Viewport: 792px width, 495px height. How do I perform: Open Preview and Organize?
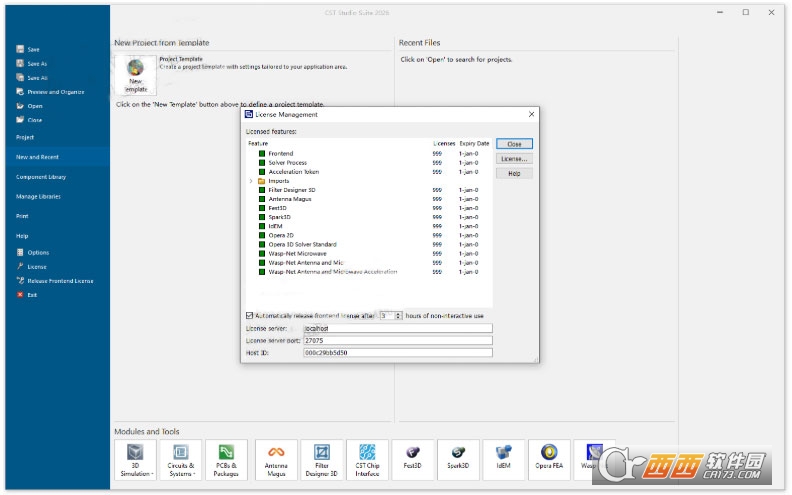(x=50, y=92)
